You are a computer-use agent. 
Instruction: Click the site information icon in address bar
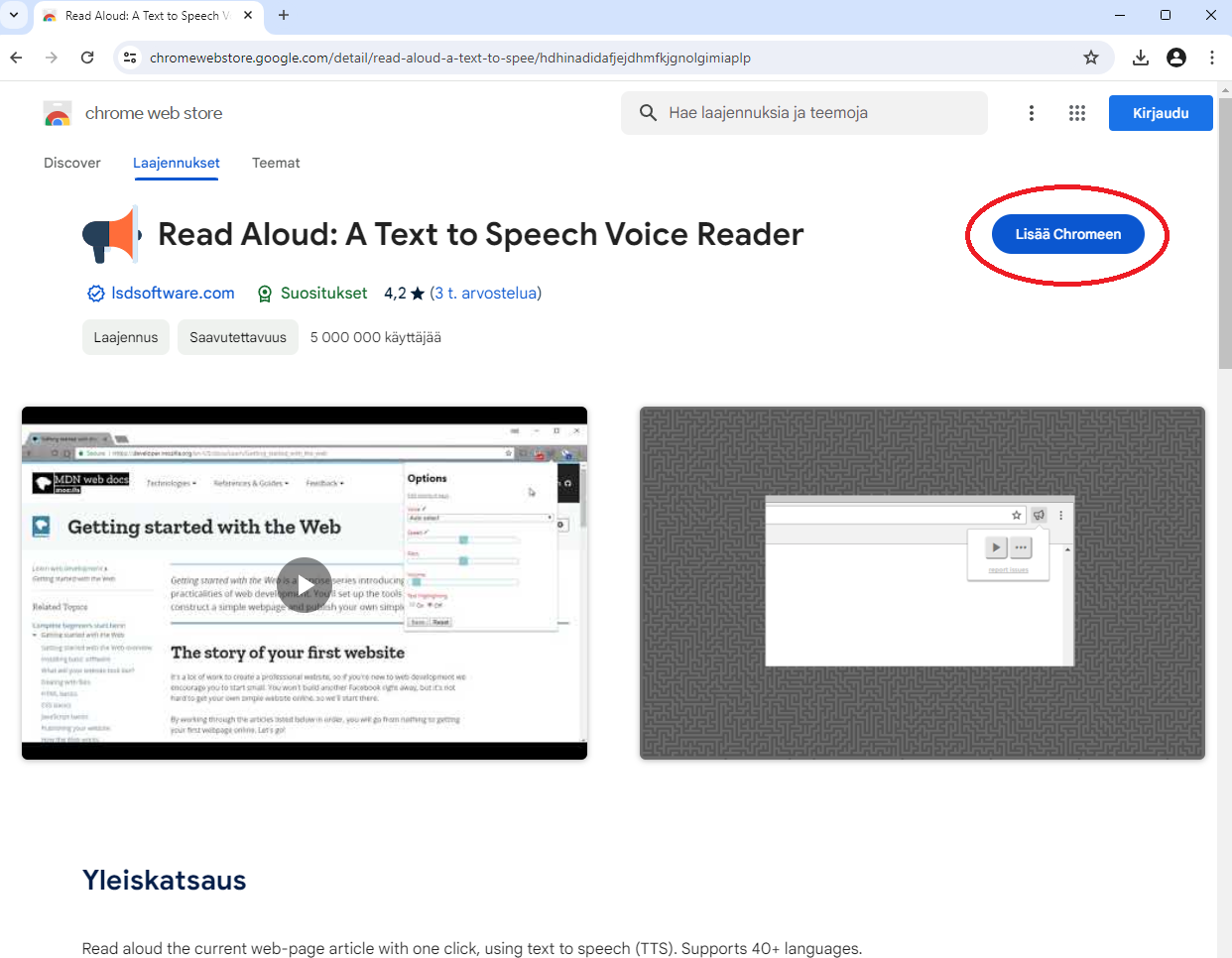click(x=130, y=58)
